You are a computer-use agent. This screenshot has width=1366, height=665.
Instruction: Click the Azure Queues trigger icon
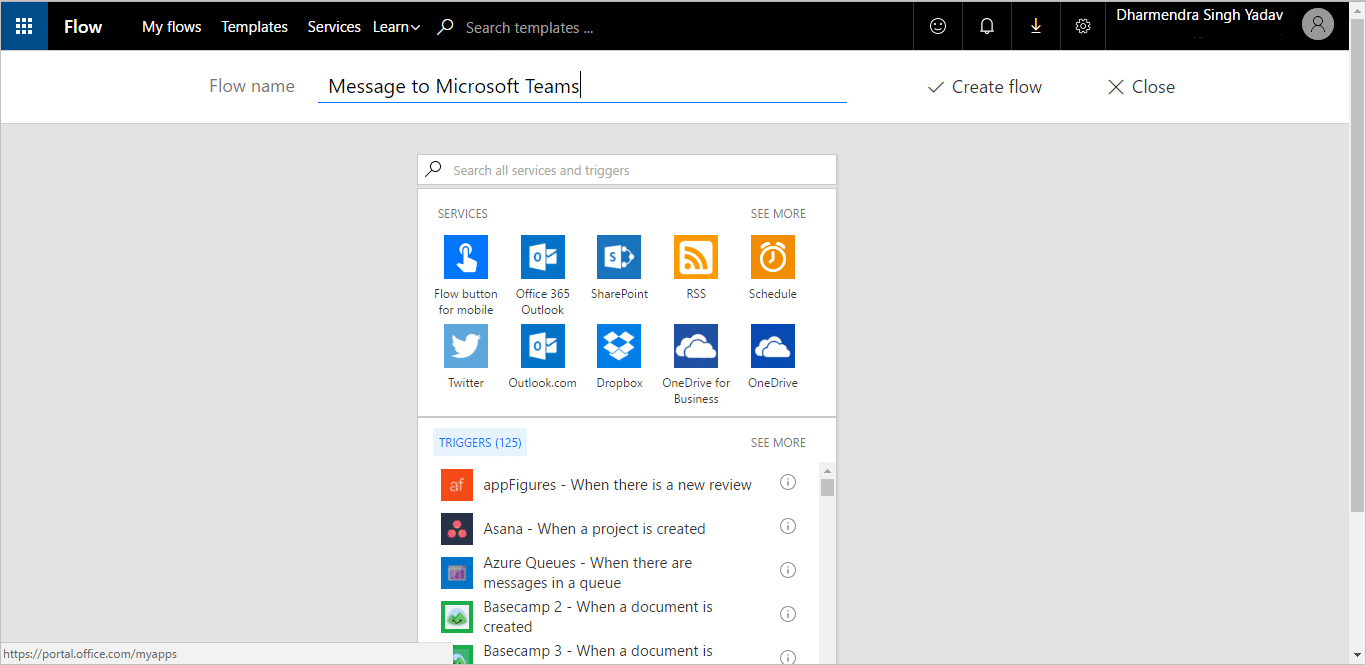pos(457,573)
